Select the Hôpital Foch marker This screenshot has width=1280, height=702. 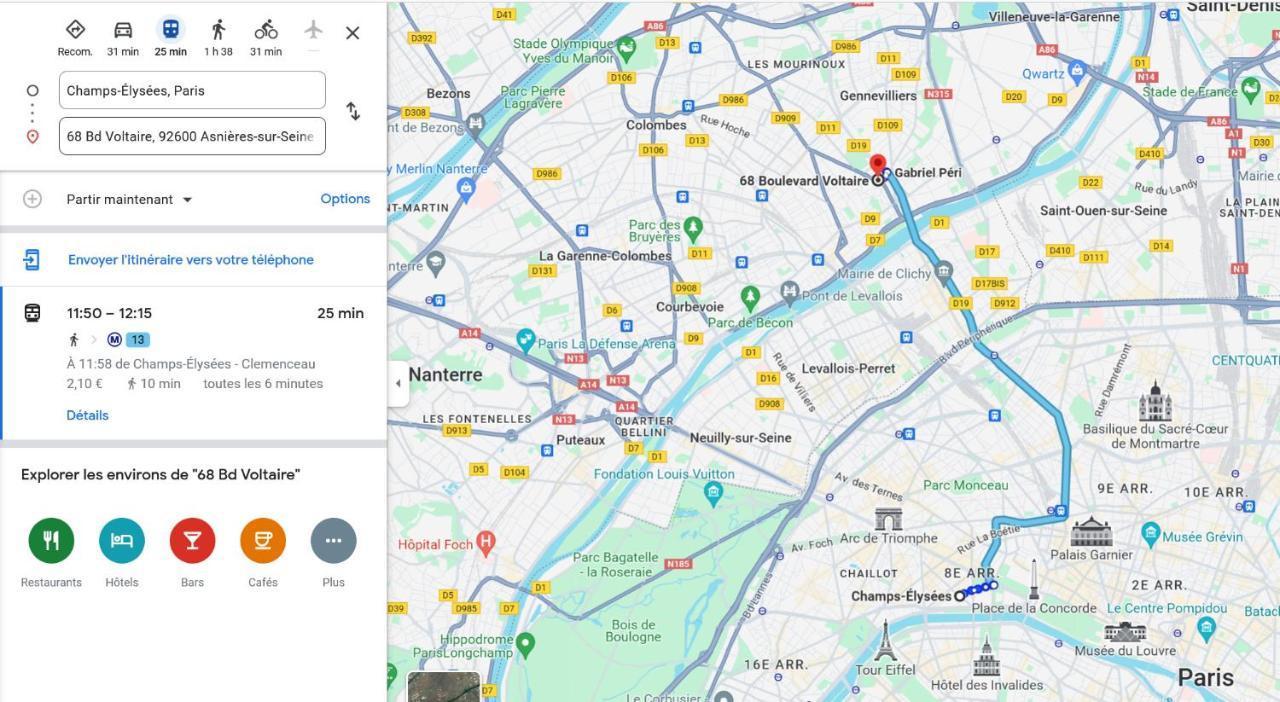[x=486, y=544]
